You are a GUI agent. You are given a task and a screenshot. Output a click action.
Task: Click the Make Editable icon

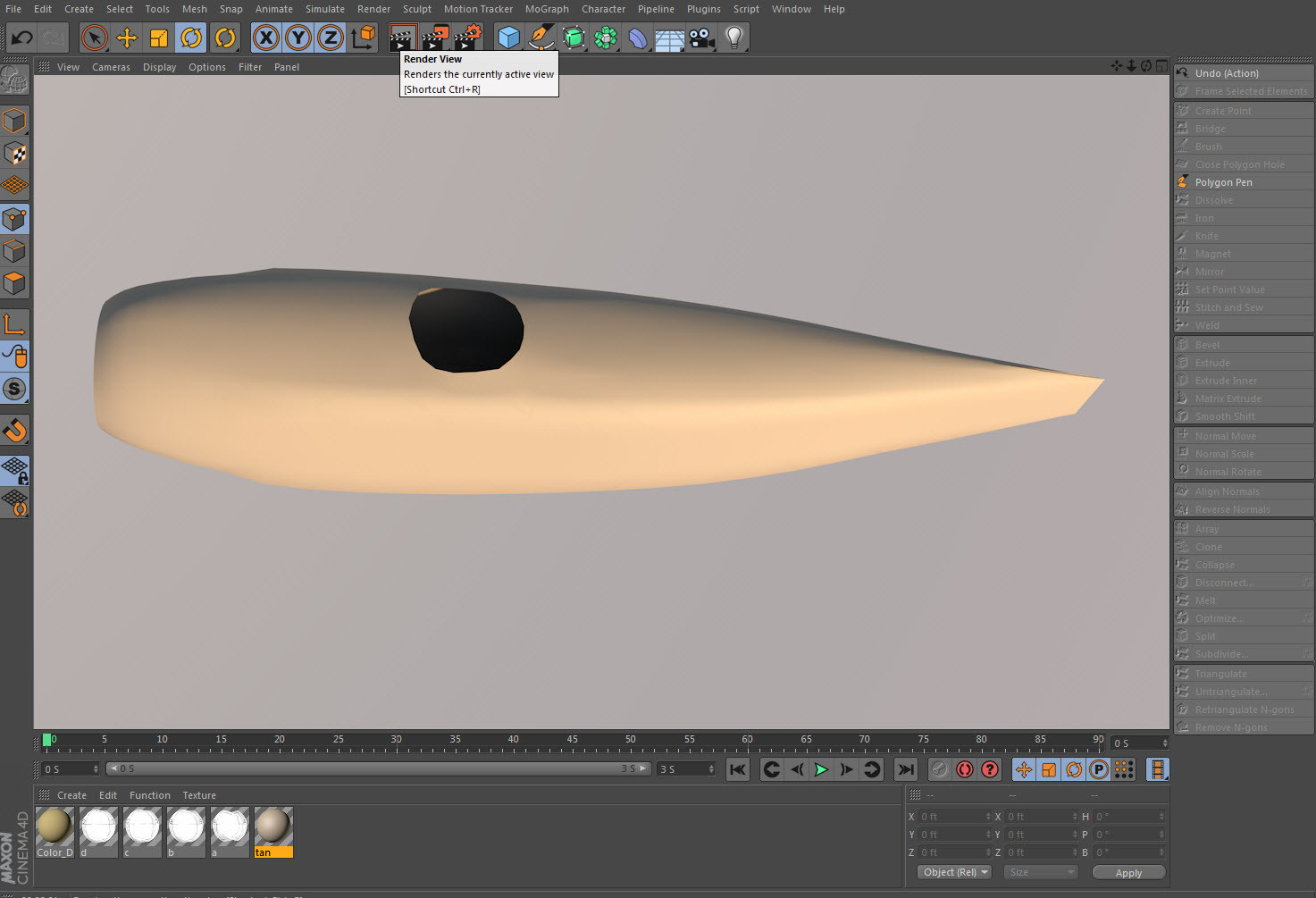15,80
